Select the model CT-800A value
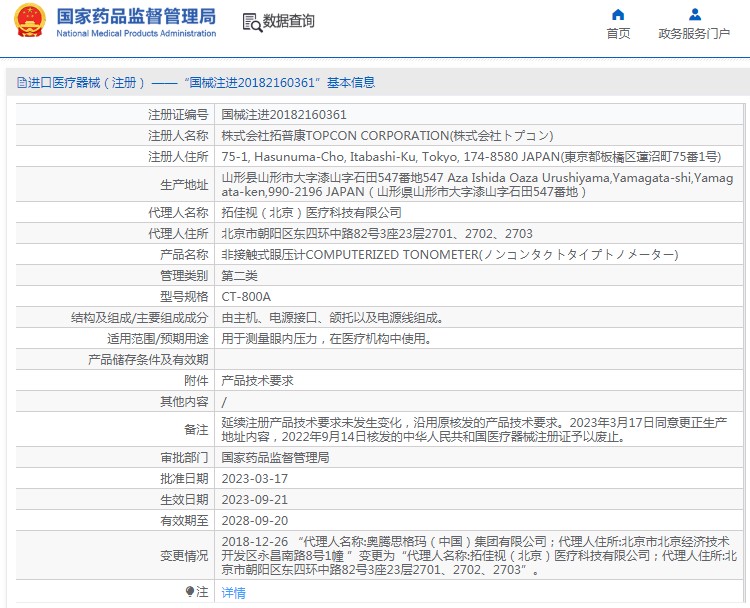Screen dimensions: 750x608 [x=246, y=296]
